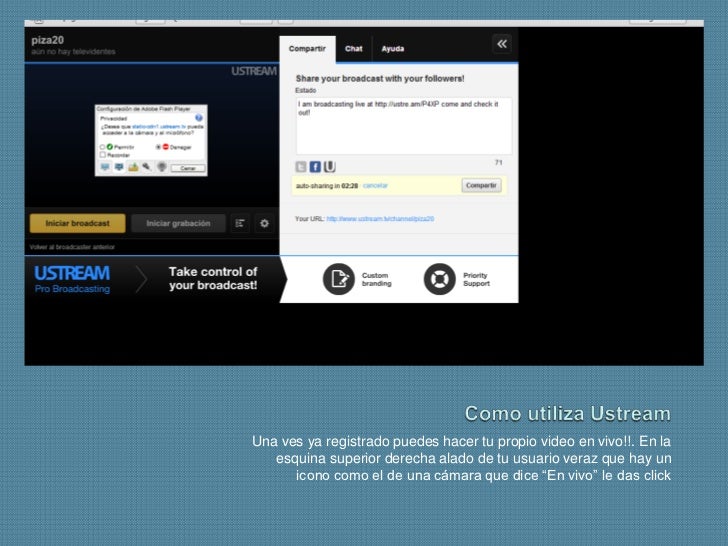Open Flash microphone settings tab icon
This screenshot has width=728, height=546.
pos(147,167)
